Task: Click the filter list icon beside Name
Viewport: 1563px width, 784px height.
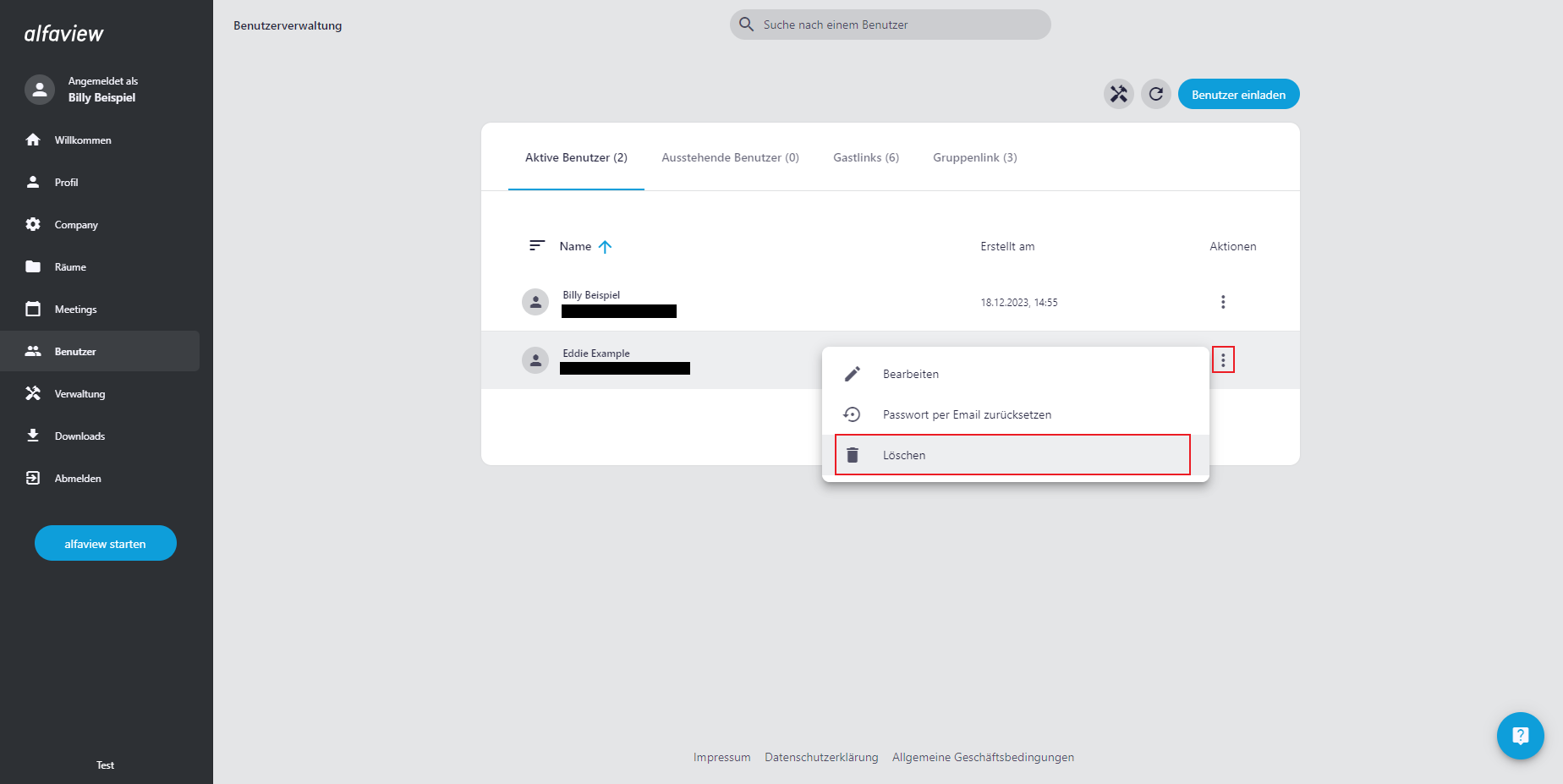Action: click(x=536, y=246)
